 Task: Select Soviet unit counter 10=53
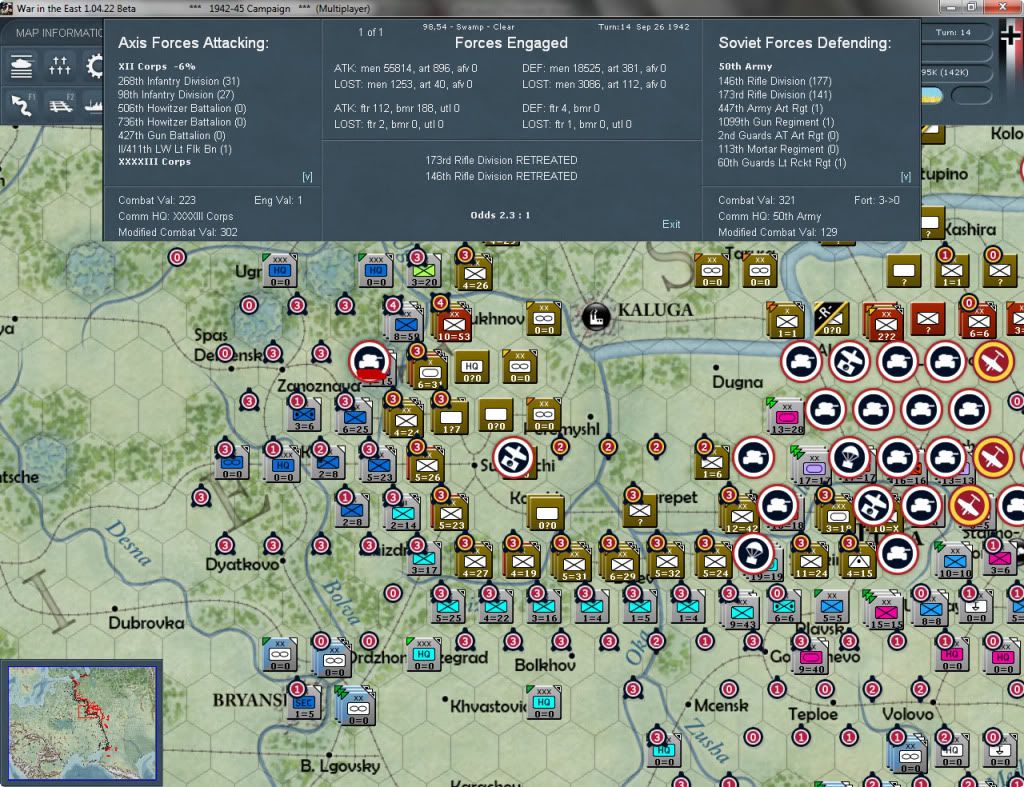[x=453, y=325]
